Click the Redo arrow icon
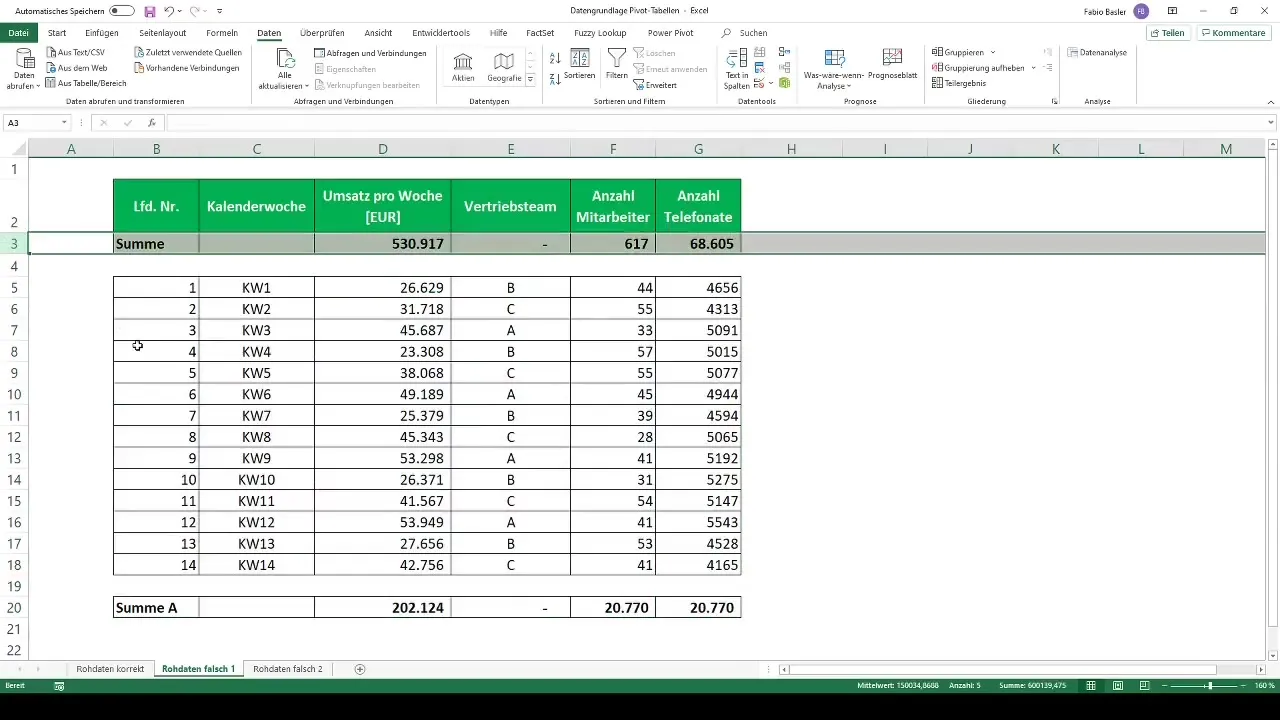 (x=194, y=11)
